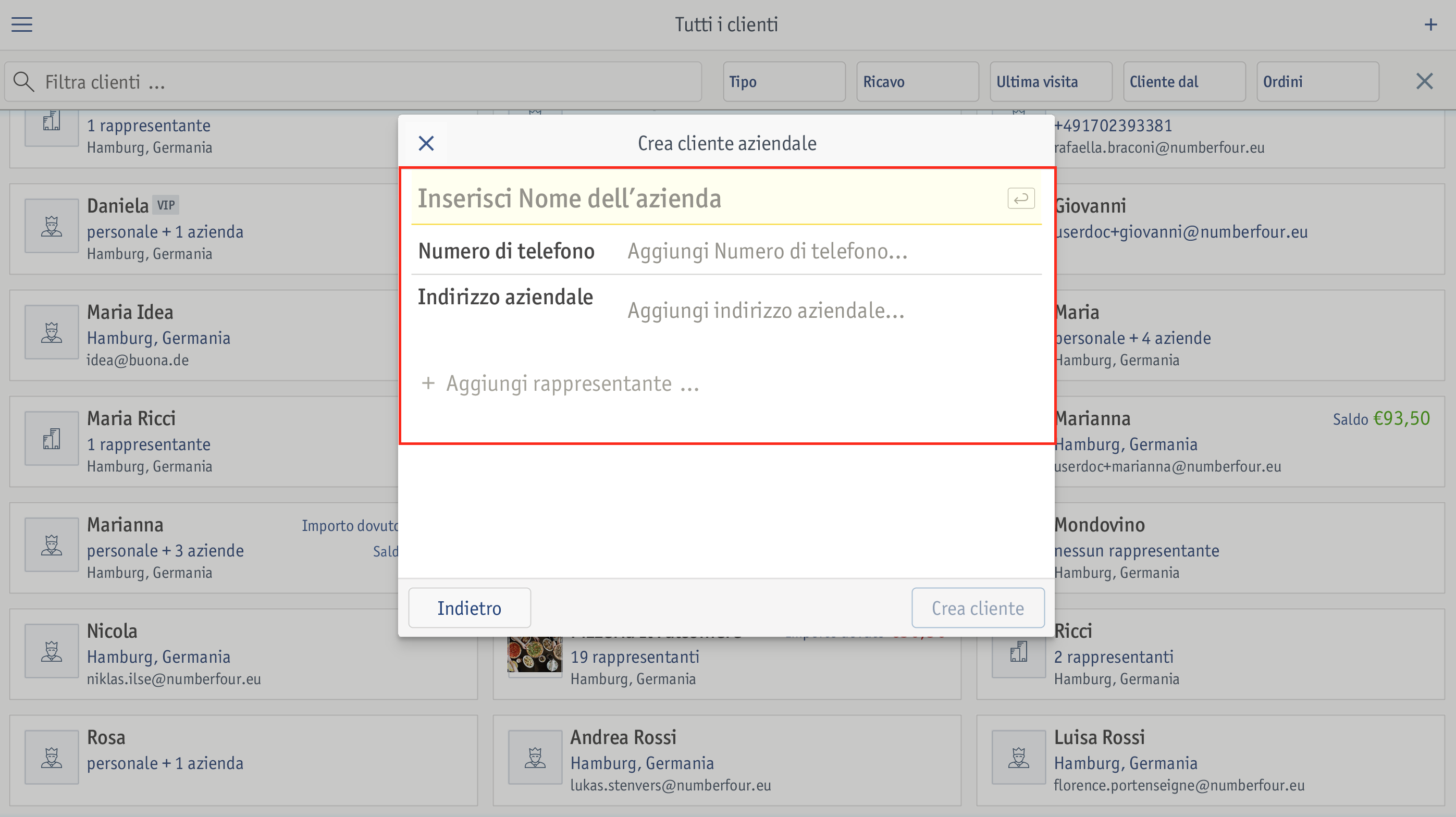Click the plus icon to add client

click(1430, 24)
